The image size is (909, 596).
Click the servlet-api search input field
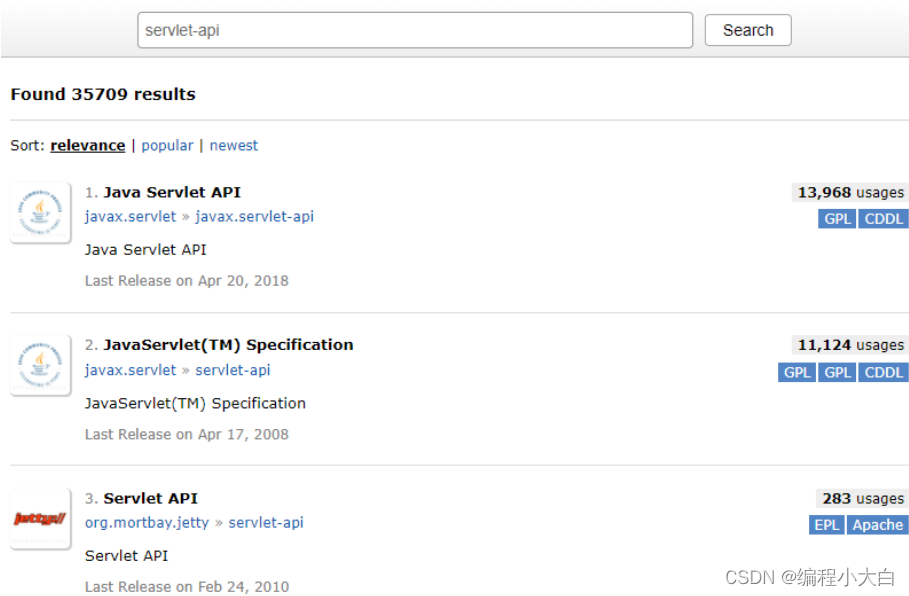[x=415, y=30]
